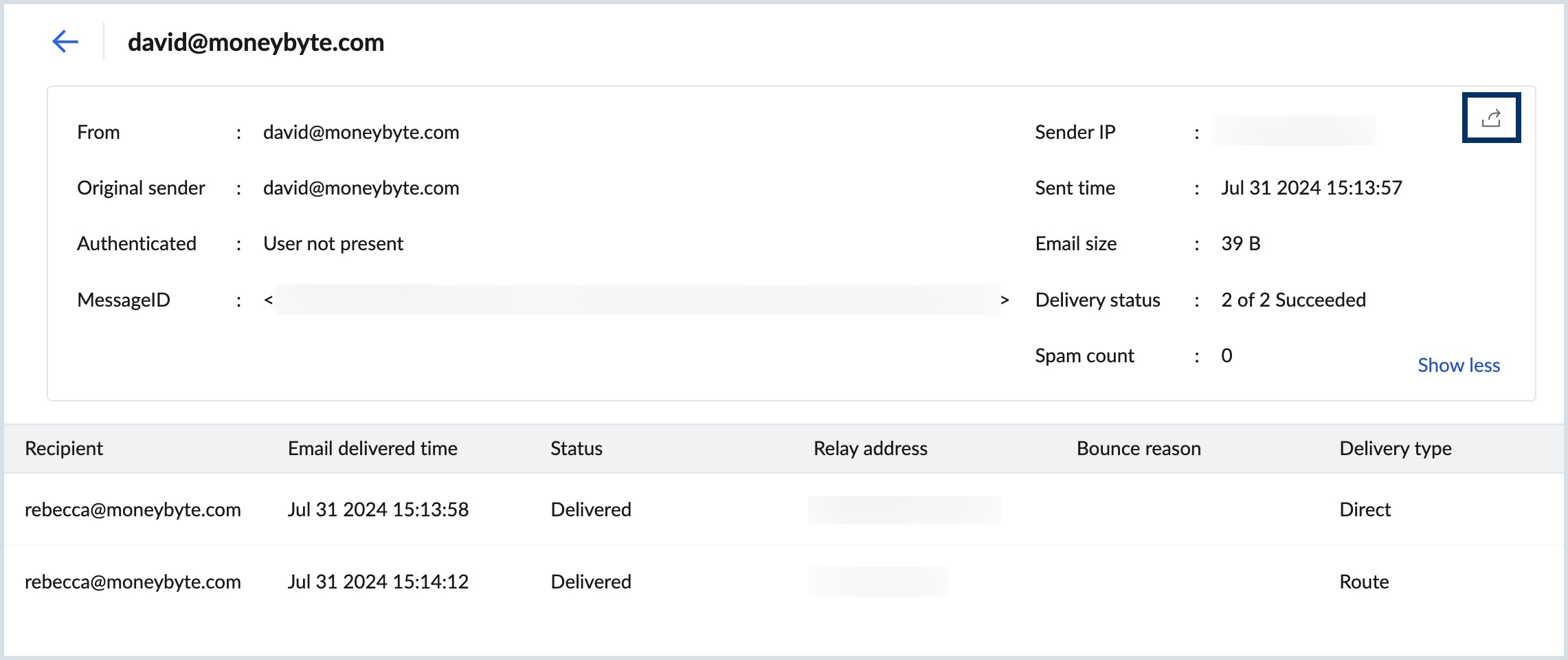Screen dimensions: 1568x660
Task: Click the From address david@moneybyte.com
Action: click(x=361, y=132)
